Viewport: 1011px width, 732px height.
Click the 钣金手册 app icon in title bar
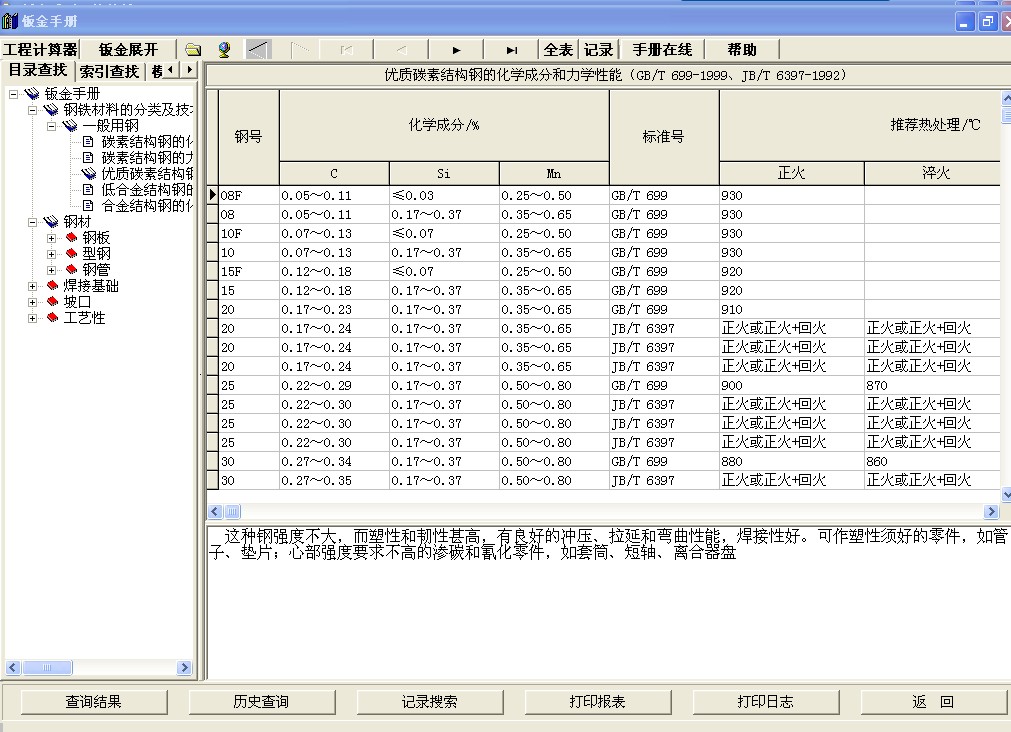pyautogui.click(x=10, y=21)
